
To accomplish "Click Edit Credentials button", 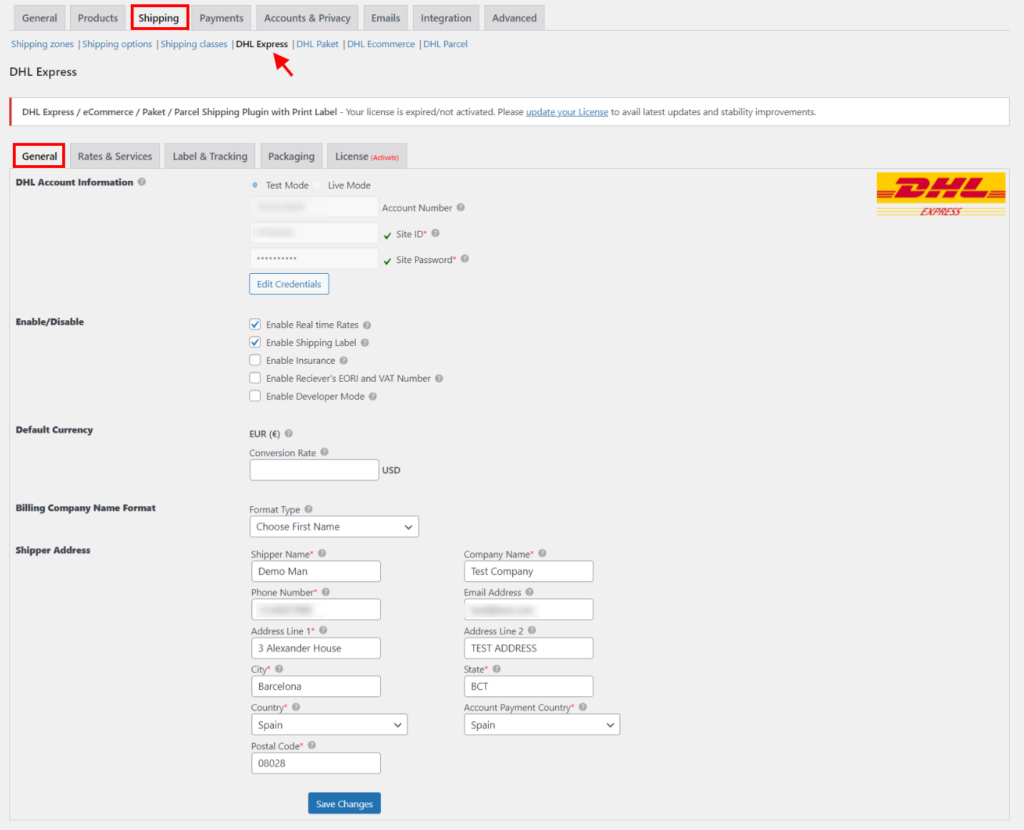I will click(x=289, y=284).
